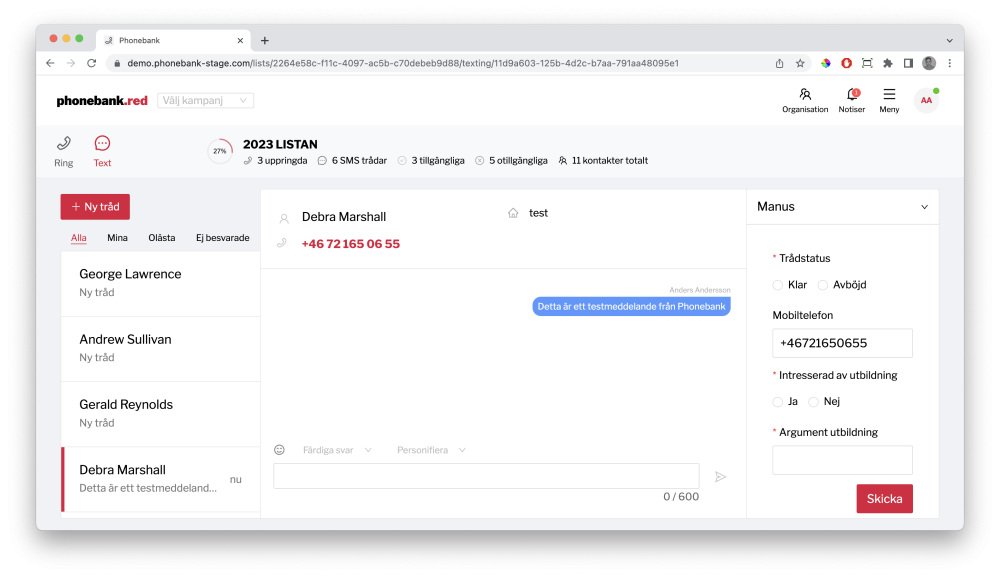Collapse the Manus panel chevron
Viewport: 1000px width, 578px height.
click(924, 207)
